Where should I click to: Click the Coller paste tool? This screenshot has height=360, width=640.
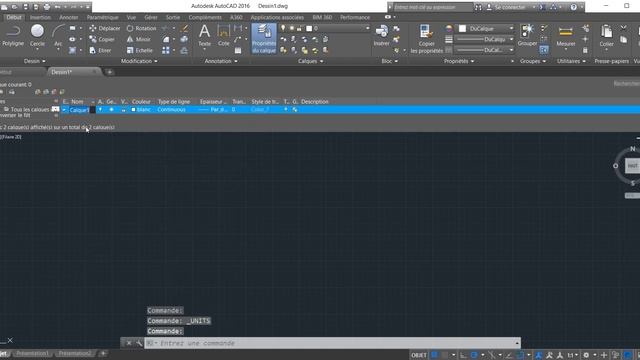coord(607,36)
